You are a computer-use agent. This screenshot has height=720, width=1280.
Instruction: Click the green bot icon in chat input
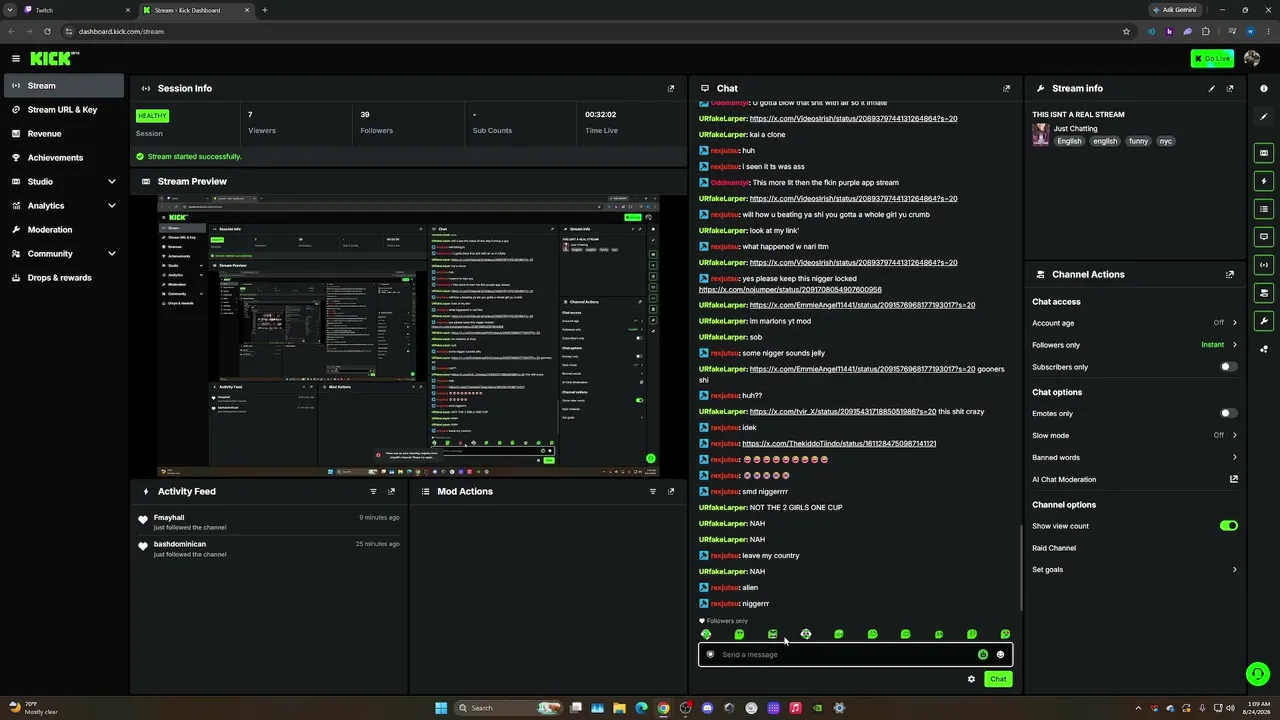pos(983,655)
